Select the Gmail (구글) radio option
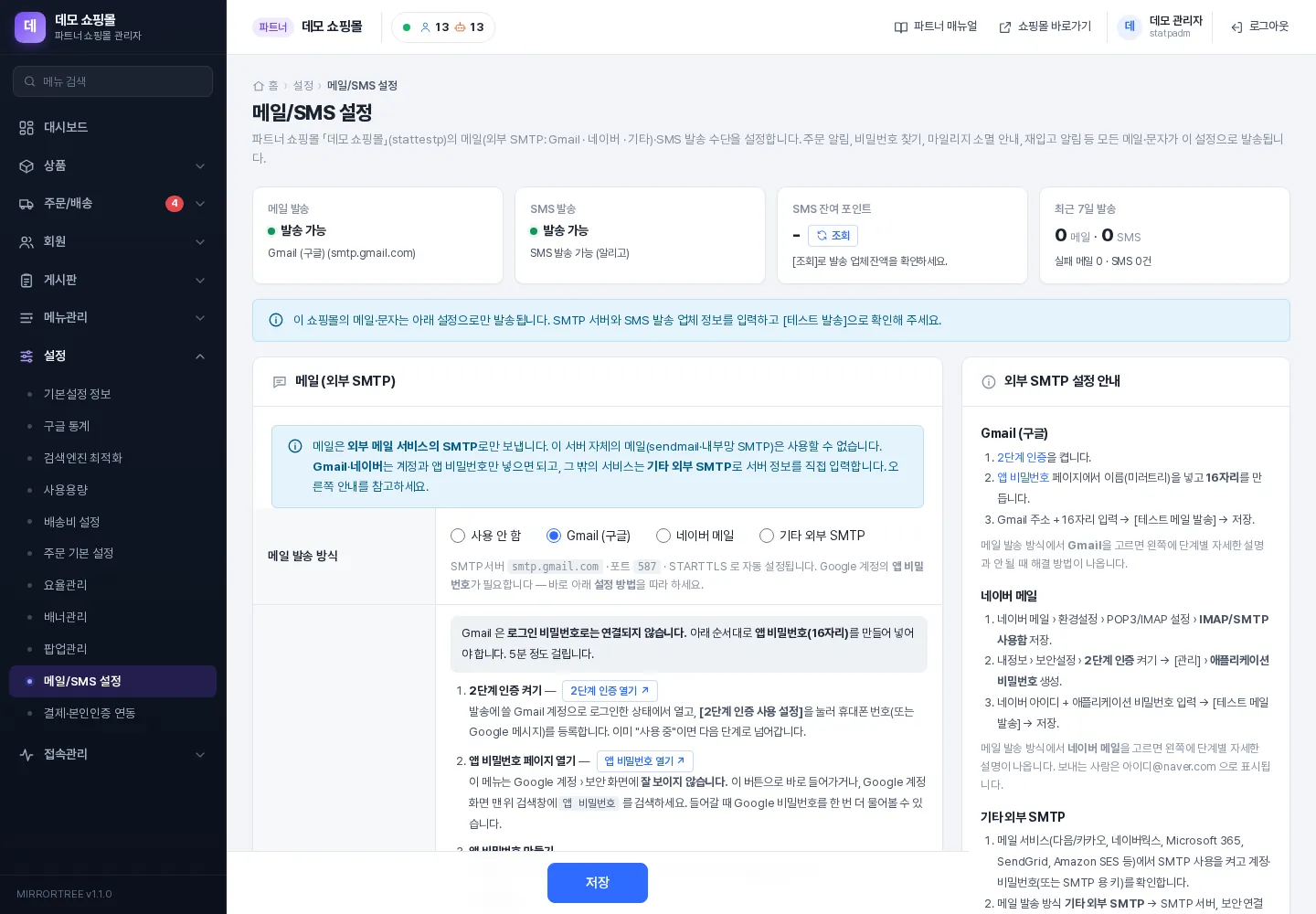The height and width of the screenshot is (914, 1316). tap(554, 536)
